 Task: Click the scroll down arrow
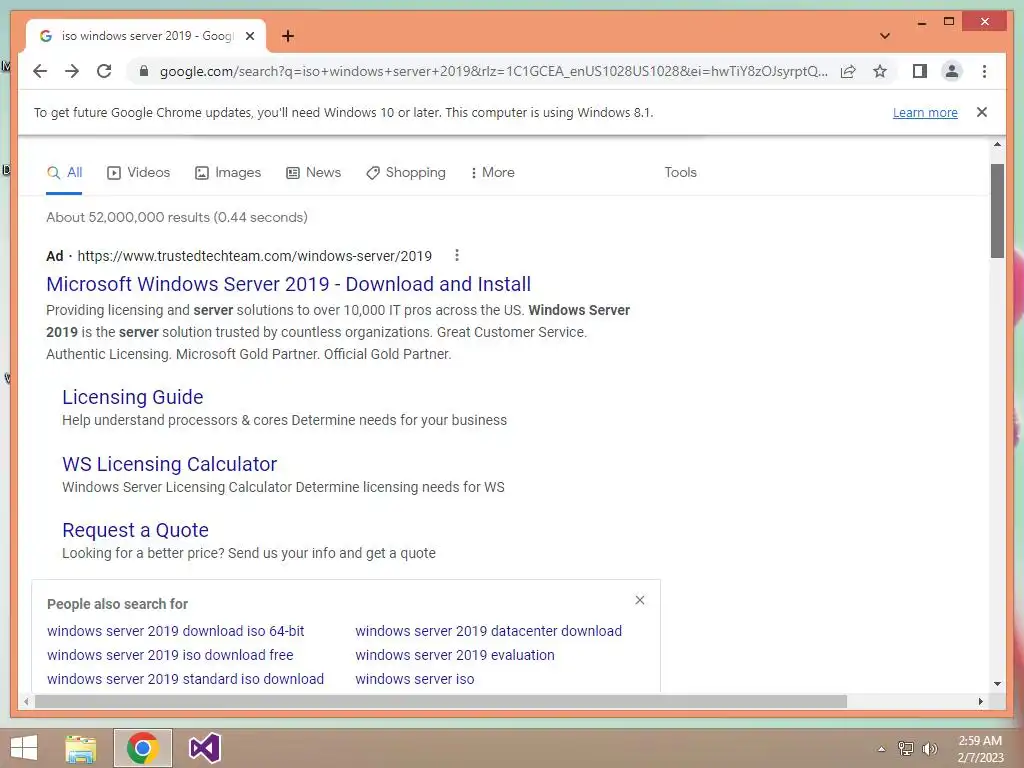tap(997, 684)
